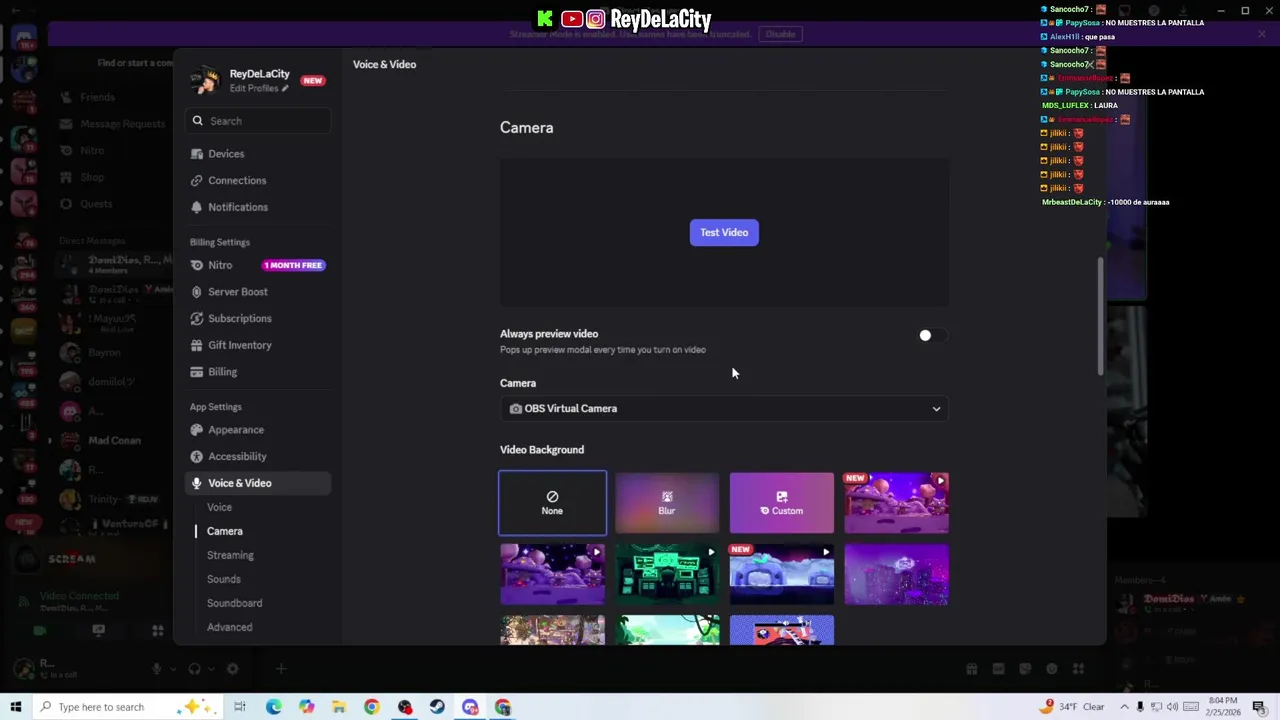
Task: Select the purple neon city background
Action: point(896,574)
